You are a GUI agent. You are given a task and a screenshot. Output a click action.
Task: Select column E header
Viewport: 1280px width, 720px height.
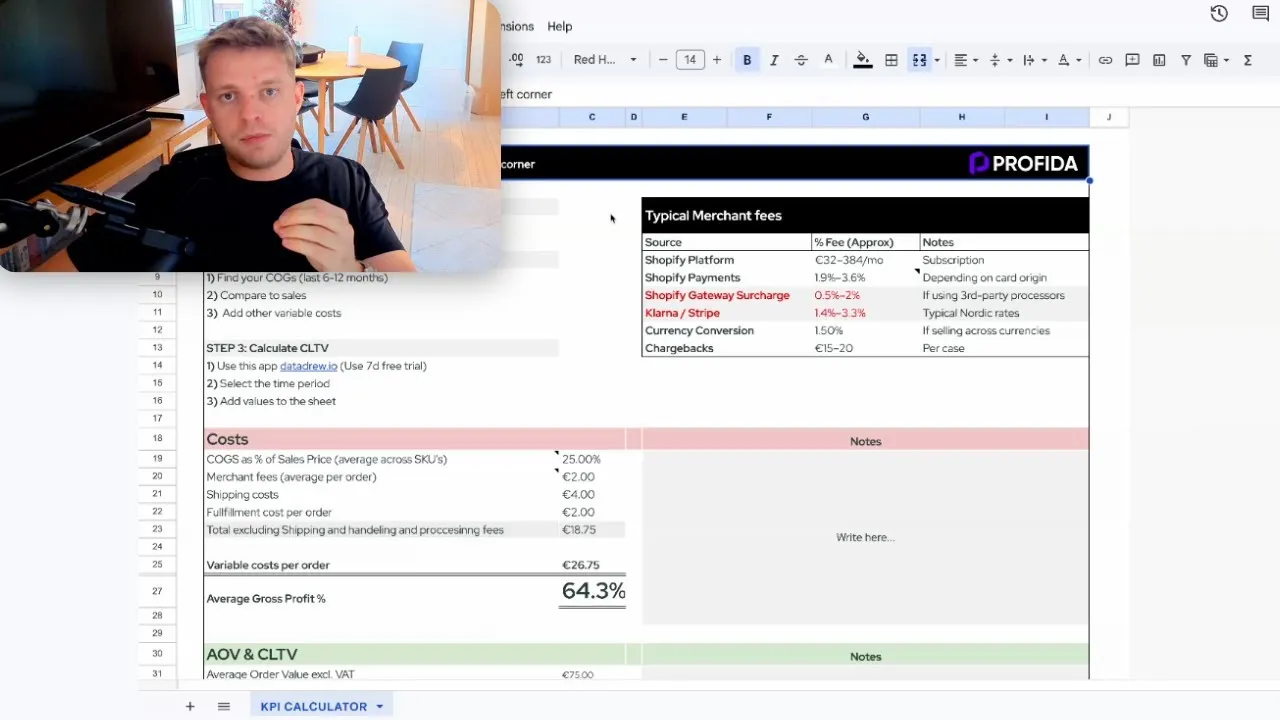684,117
